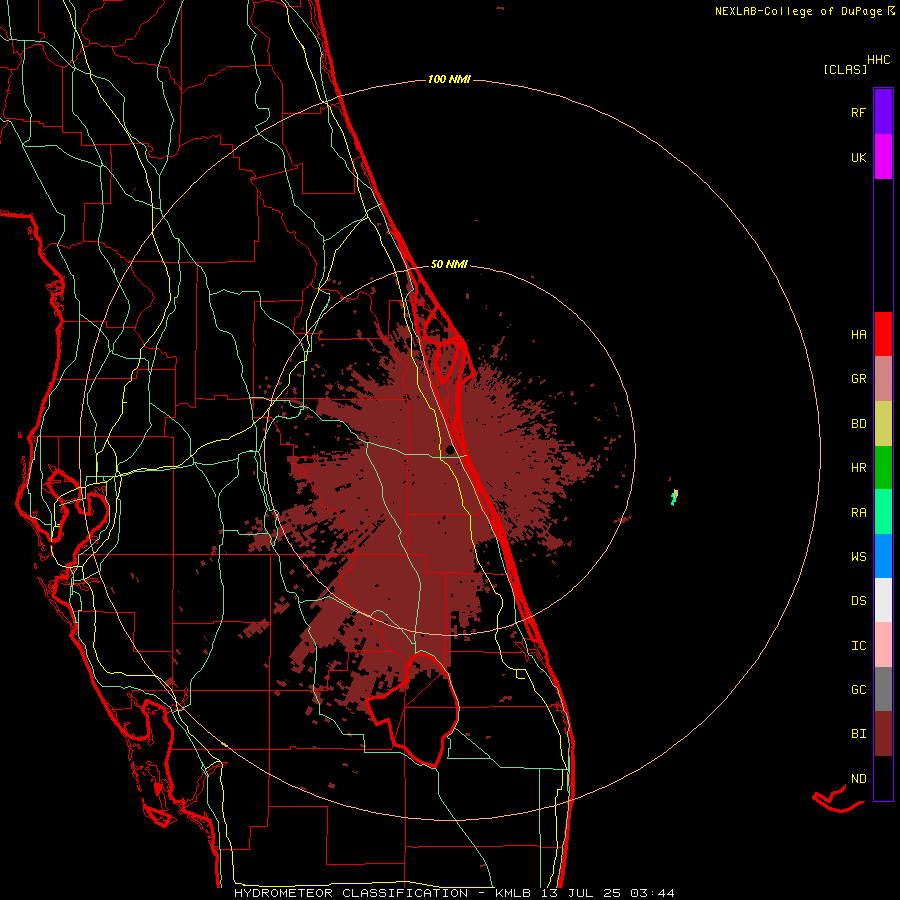Click the small green rain echo offshore
This screenshot has width=900, height=900.
click(674, 497)
